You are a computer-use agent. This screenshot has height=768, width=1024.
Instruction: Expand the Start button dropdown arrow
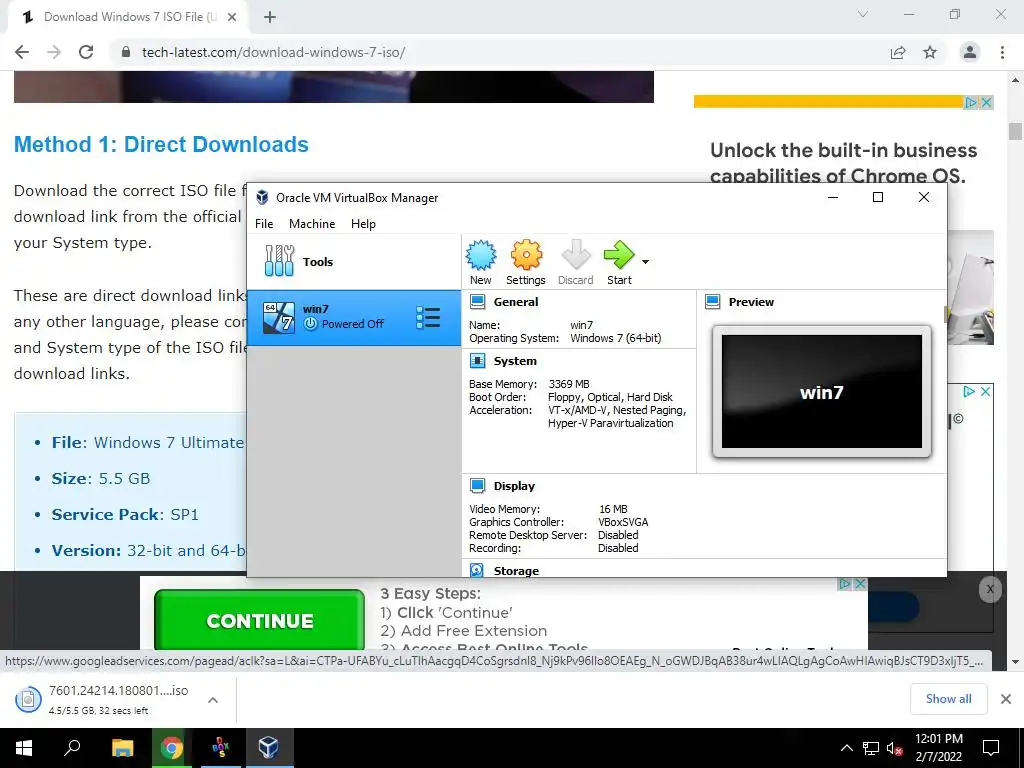click(x=645, y=262)
